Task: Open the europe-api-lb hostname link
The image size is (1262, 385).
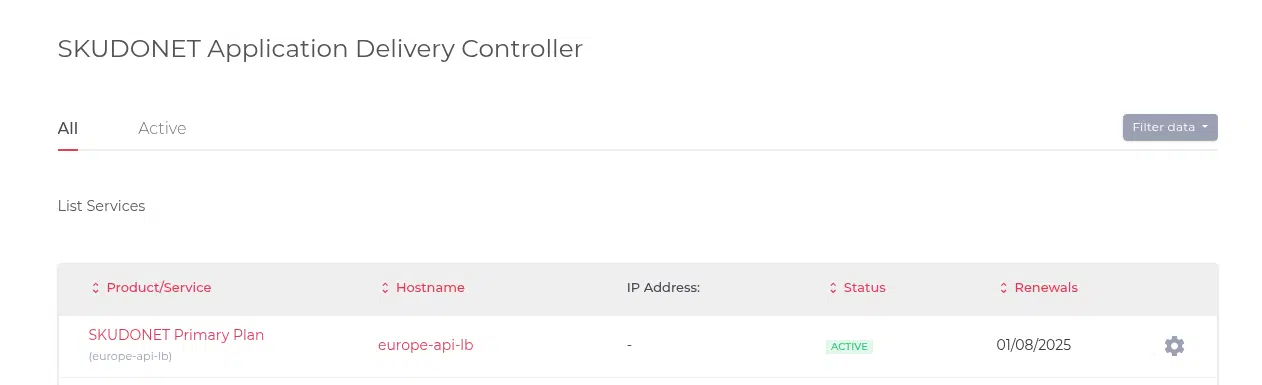Action: [x=425, y=345]
